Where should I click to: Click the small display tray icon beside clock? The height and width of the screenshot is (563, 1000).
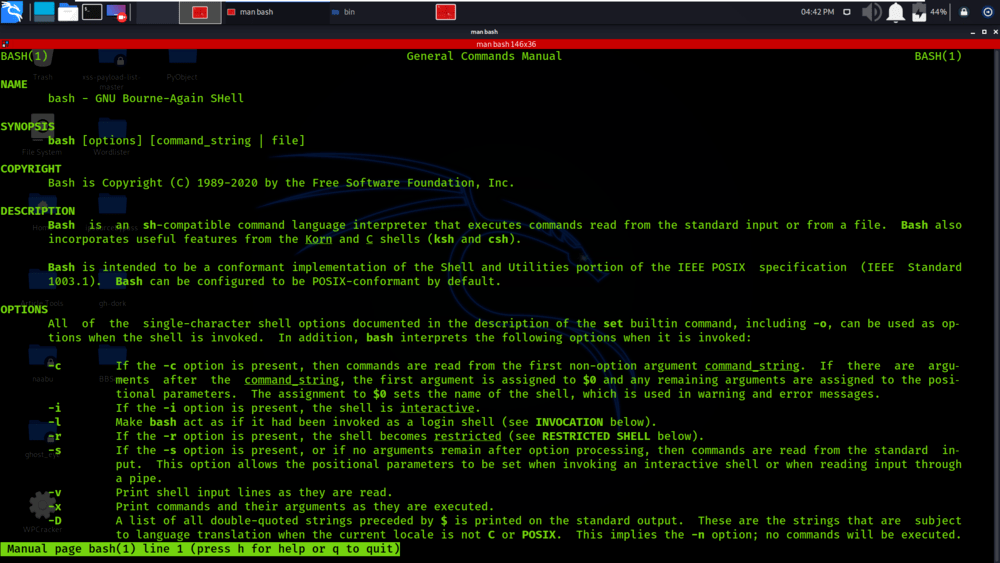pyautogui.click(x=846, y=12)
